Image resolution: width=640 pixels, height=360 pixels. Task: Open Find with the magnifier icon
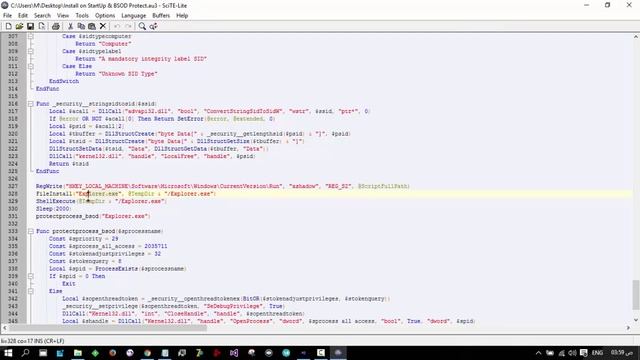point(142,26)
